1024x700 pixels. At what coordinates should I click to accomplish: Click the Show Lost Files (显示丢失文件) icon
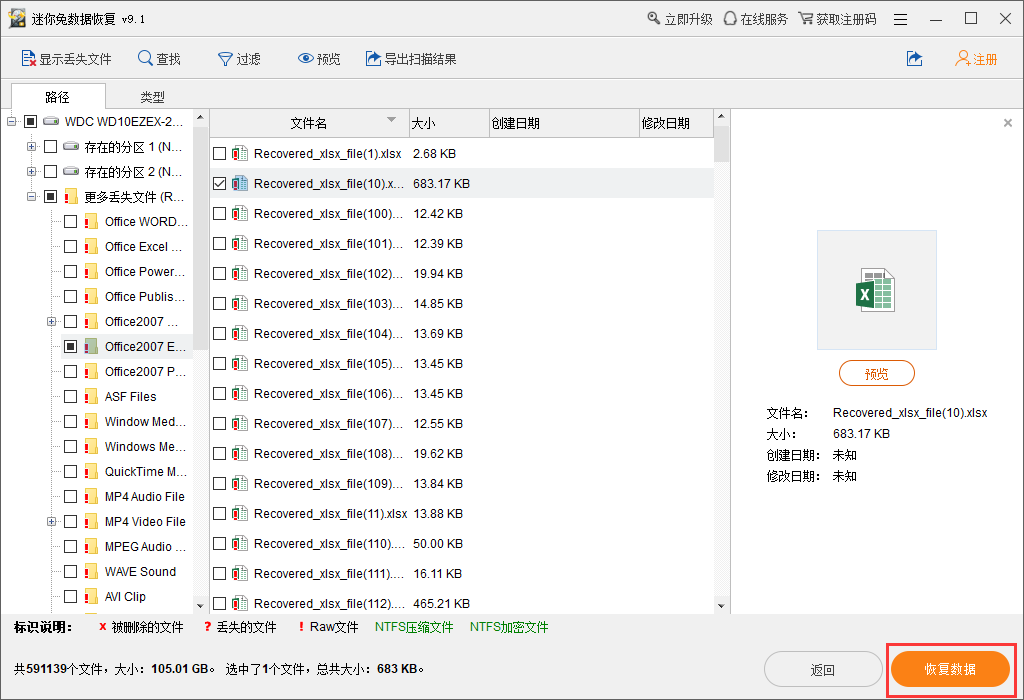29,59
